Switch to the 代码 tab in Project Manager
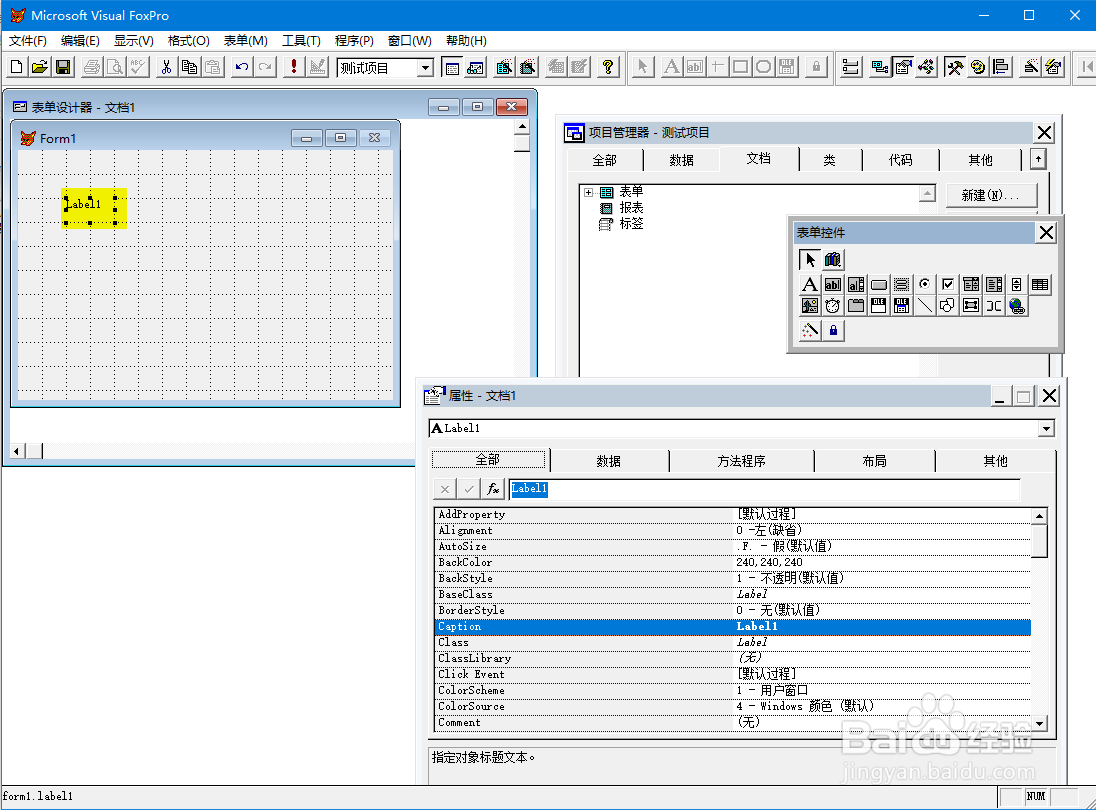 click(900, 160)
